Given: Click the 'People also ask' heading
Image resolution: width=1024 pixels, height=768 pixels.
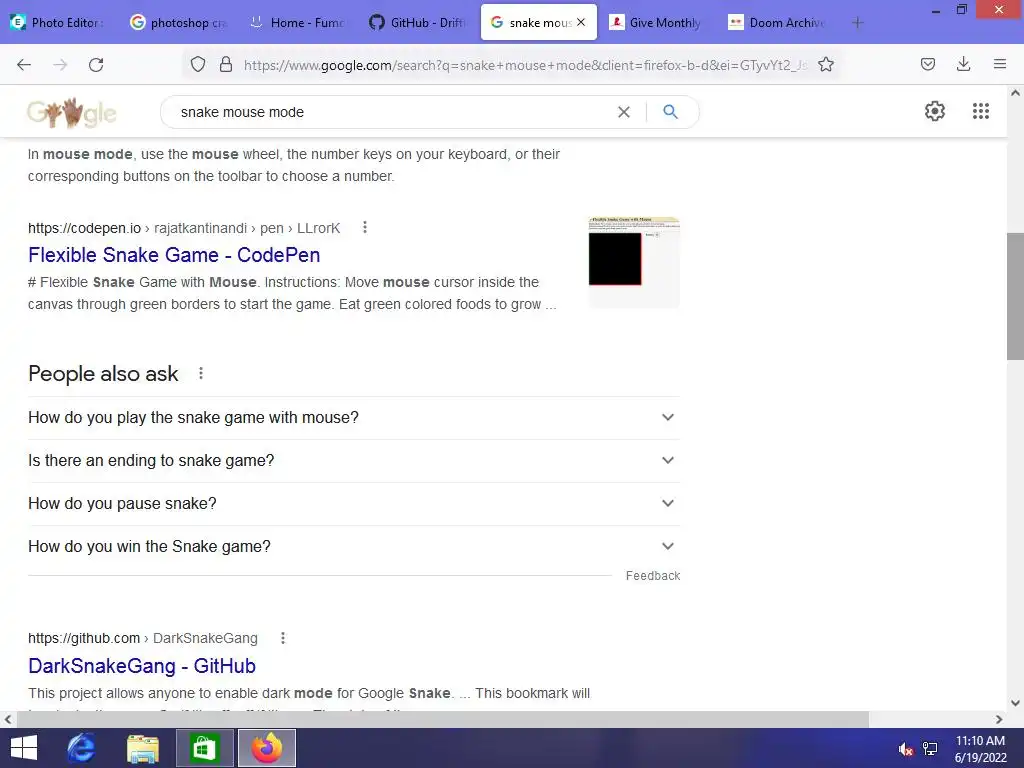Looking at the screenshot, I should 103,374.
